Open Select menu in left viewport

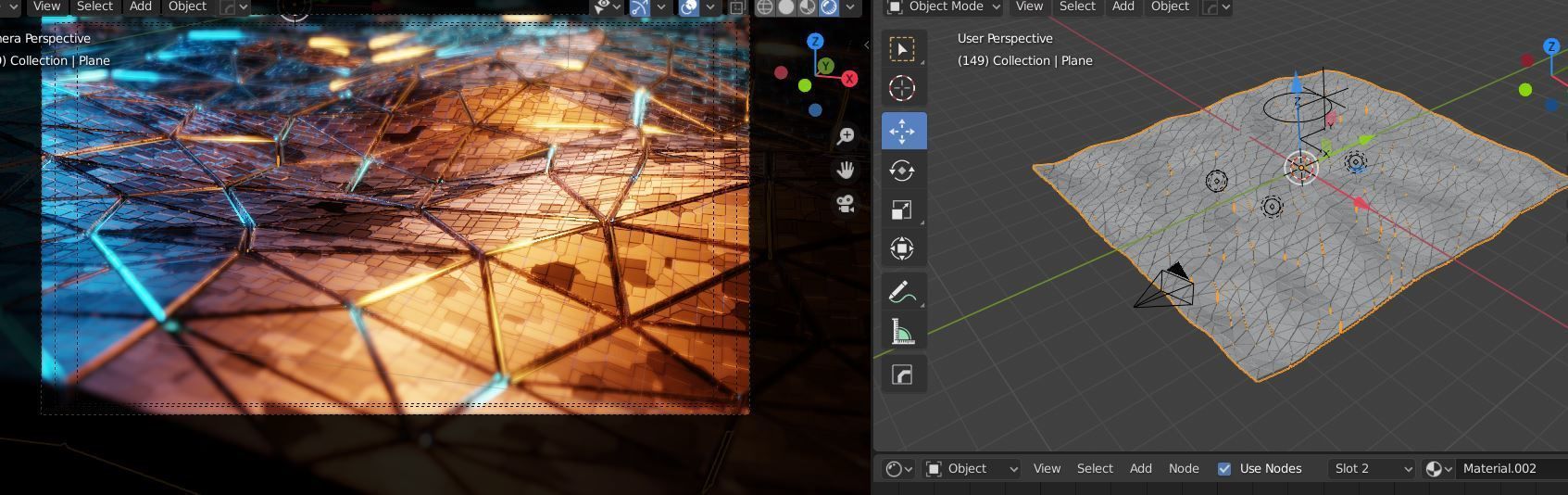(94, 6)
